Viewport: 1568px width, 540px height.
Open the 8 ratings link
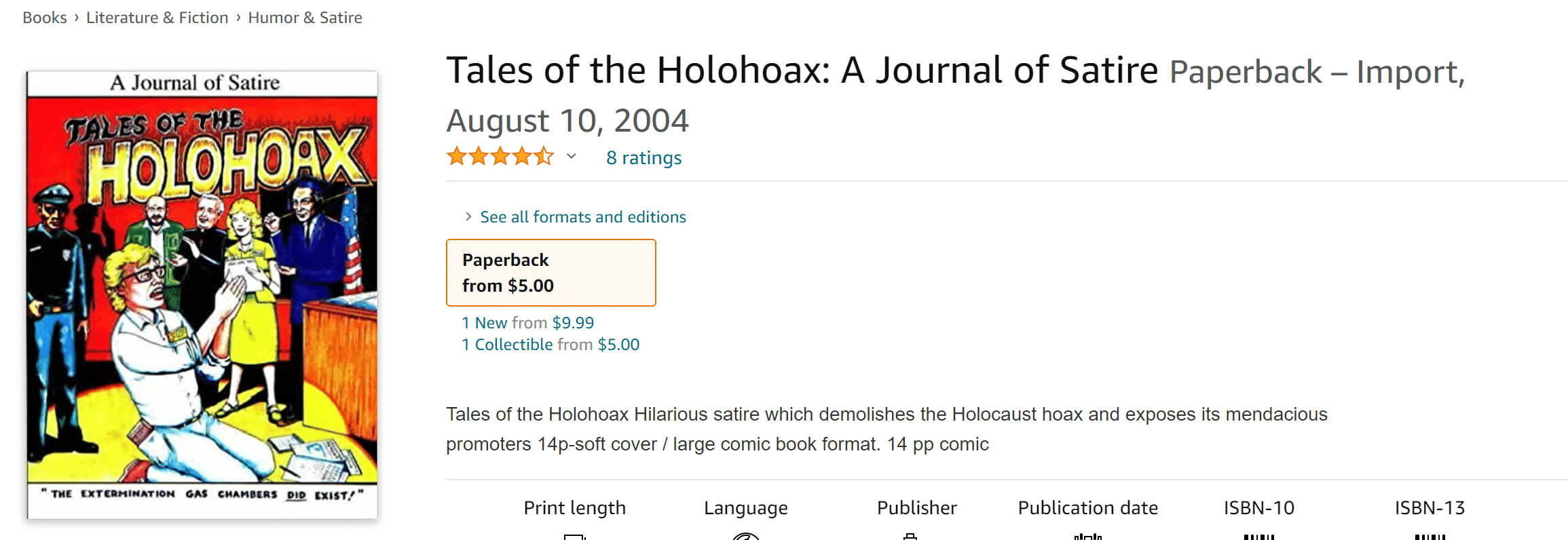(643, 157)
